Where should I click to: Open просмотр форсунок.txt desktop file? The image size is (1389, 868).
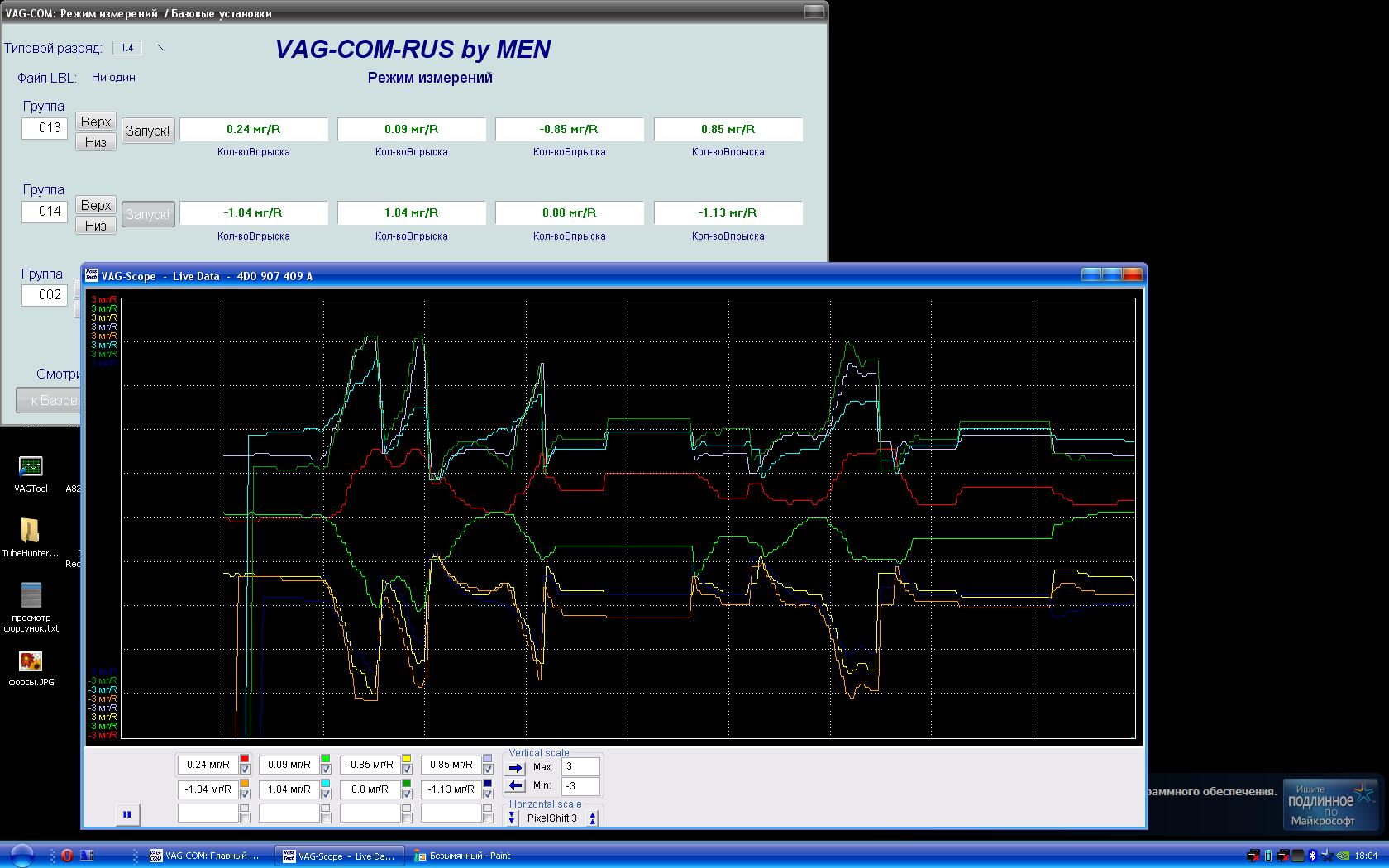click(x=31, y=608)
